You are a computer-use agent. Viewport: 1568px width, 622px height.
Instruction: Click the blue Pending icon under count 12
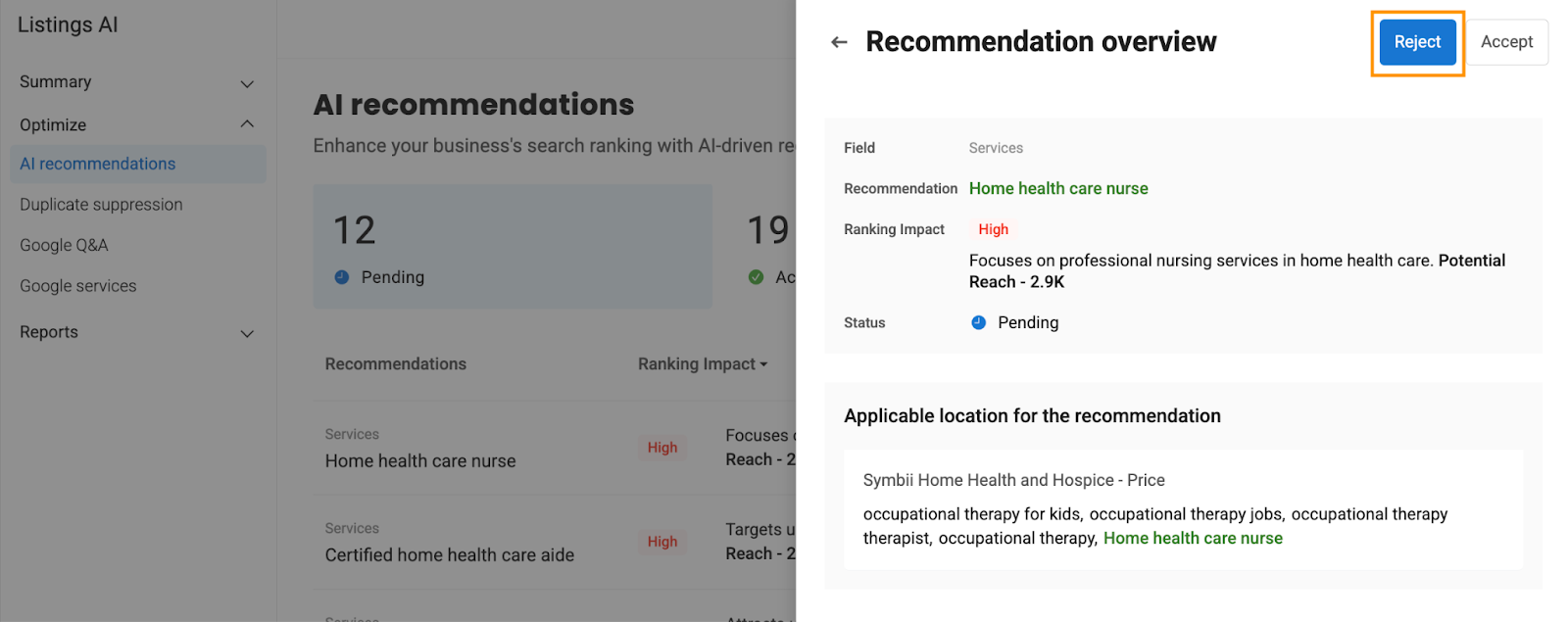point(341,277)
